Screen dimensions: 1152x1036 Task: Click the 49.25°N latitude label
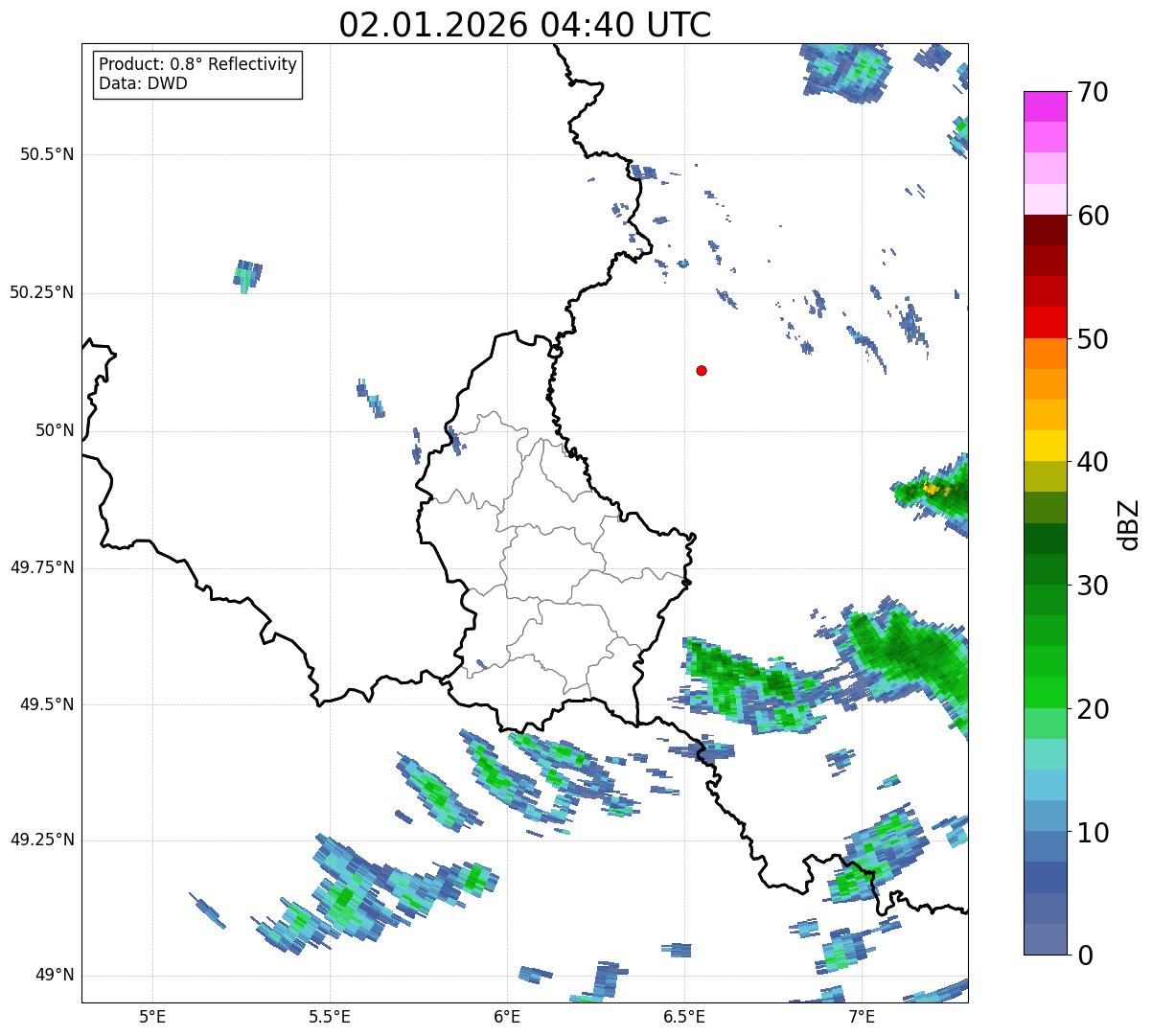click(41, 840)
